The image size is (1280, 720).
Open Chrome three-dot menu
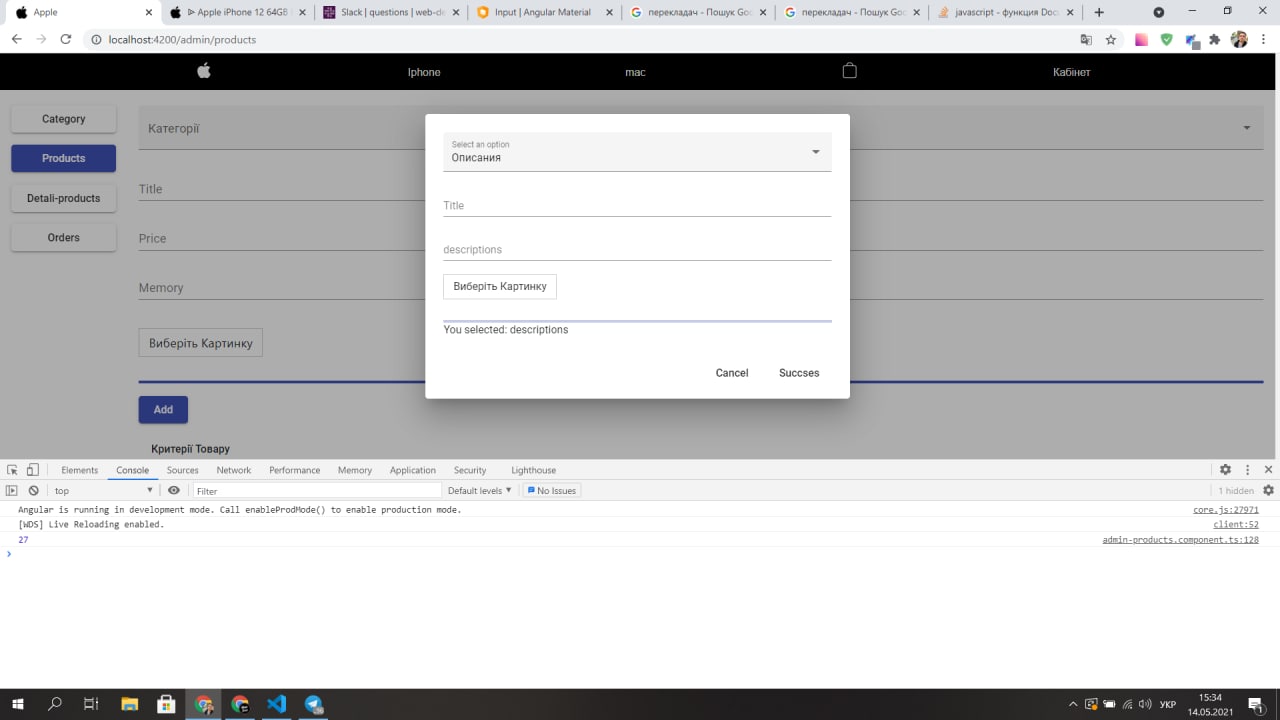[1264, 40]
